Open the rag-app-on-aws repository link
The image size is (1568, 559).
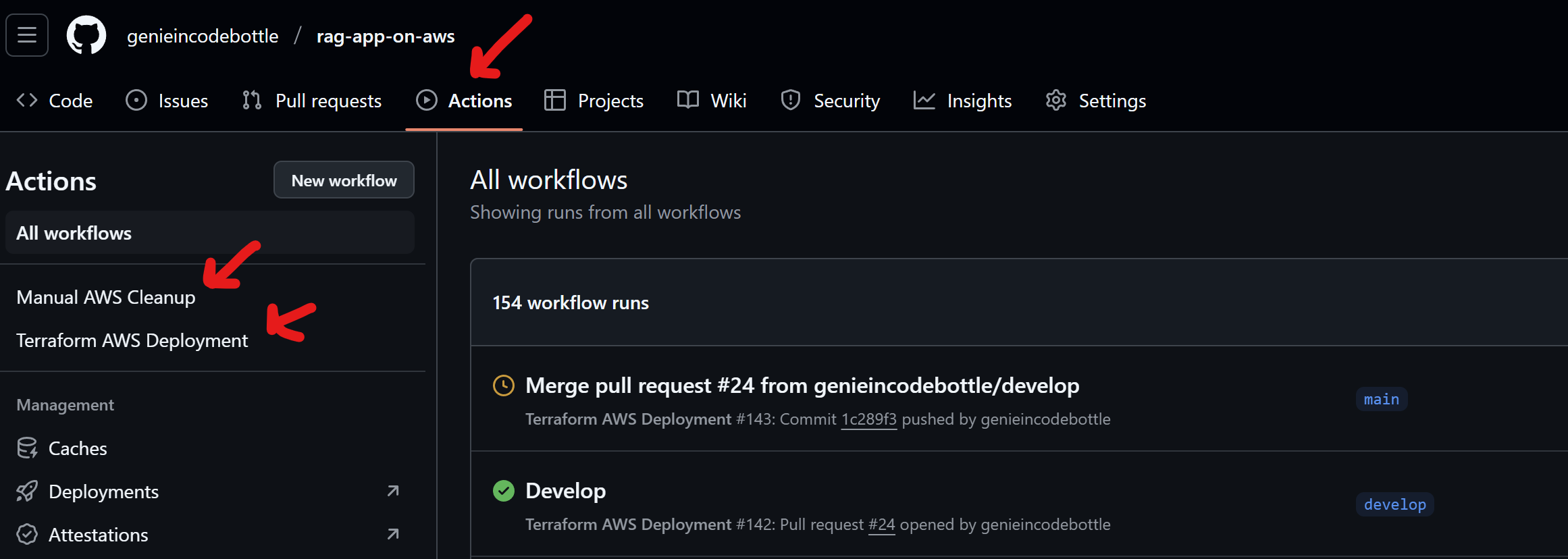[386, 36]
